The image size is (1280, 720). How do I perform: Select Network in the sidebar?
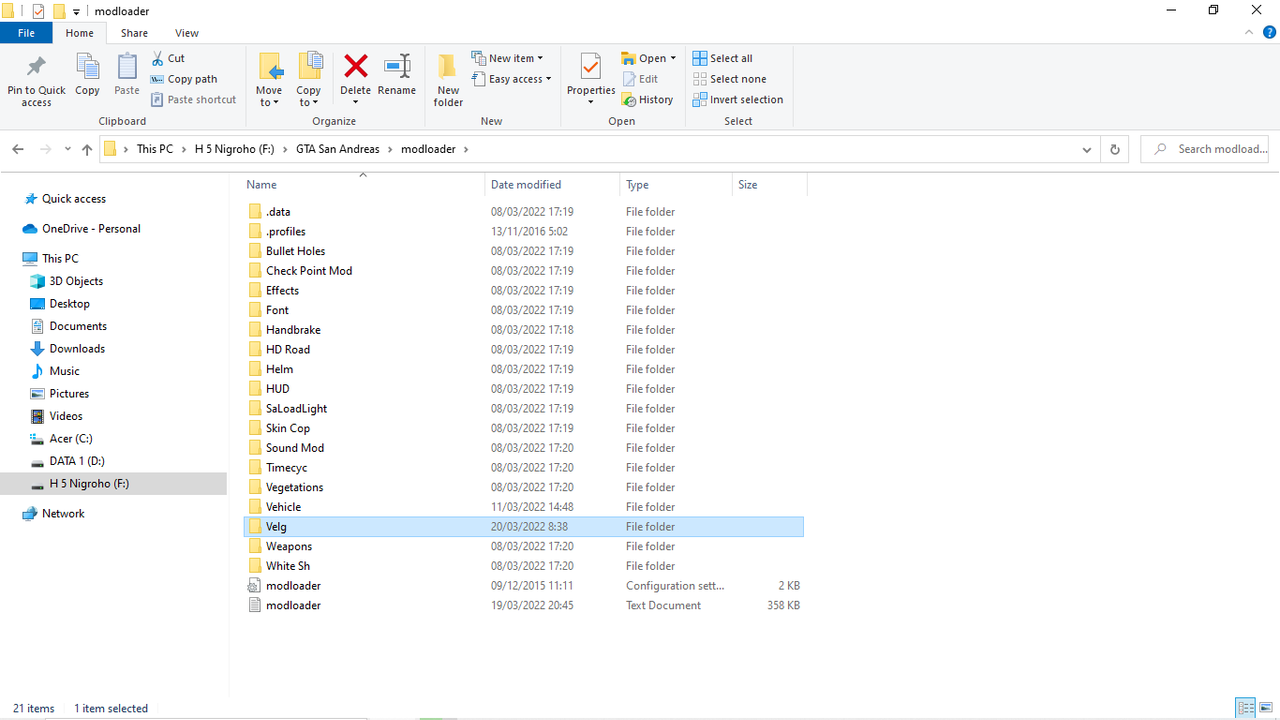click(x=63, y=514)
